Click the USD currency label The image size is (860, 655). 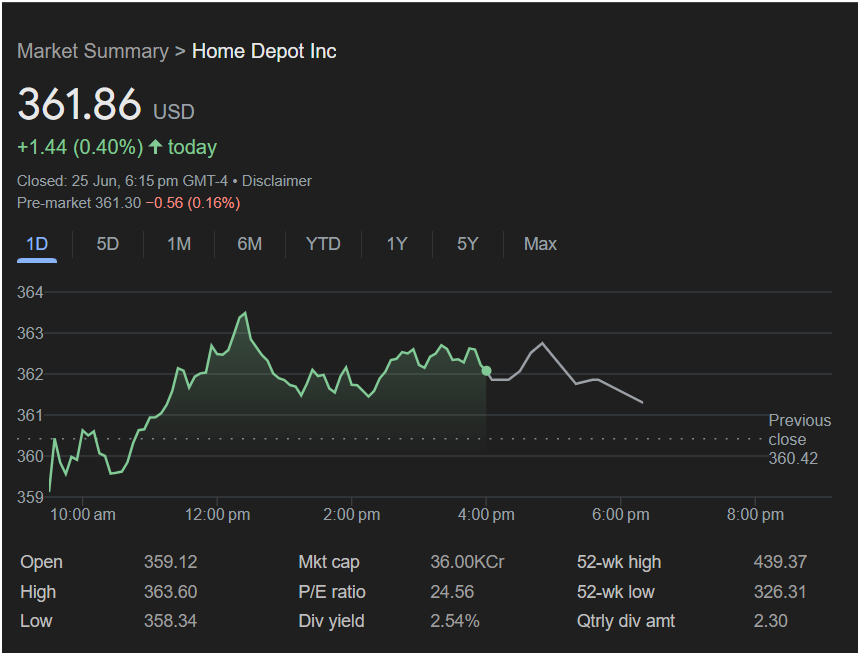tap(174, 112)
